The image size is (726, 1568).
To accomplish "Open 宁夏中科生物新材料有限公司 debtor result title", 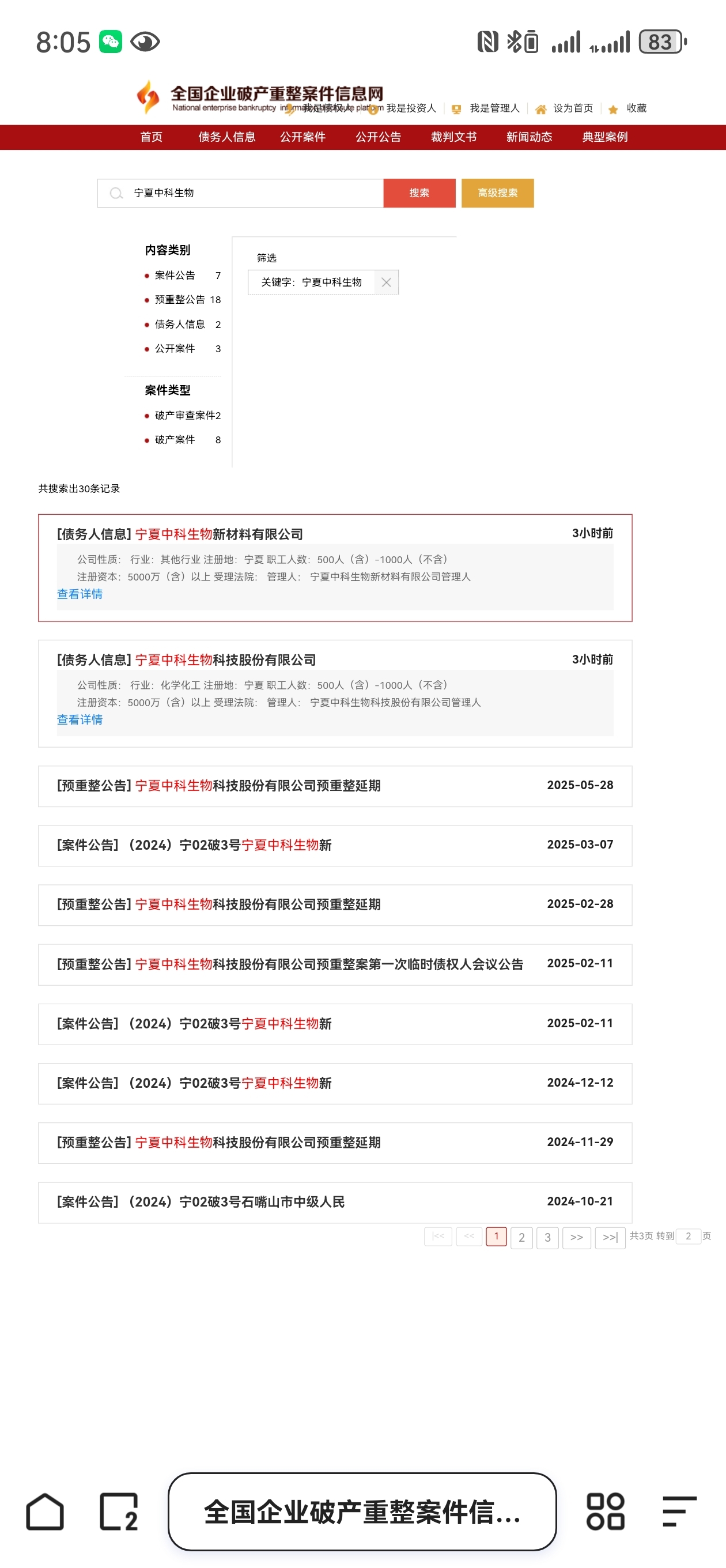I will (180, 534).
